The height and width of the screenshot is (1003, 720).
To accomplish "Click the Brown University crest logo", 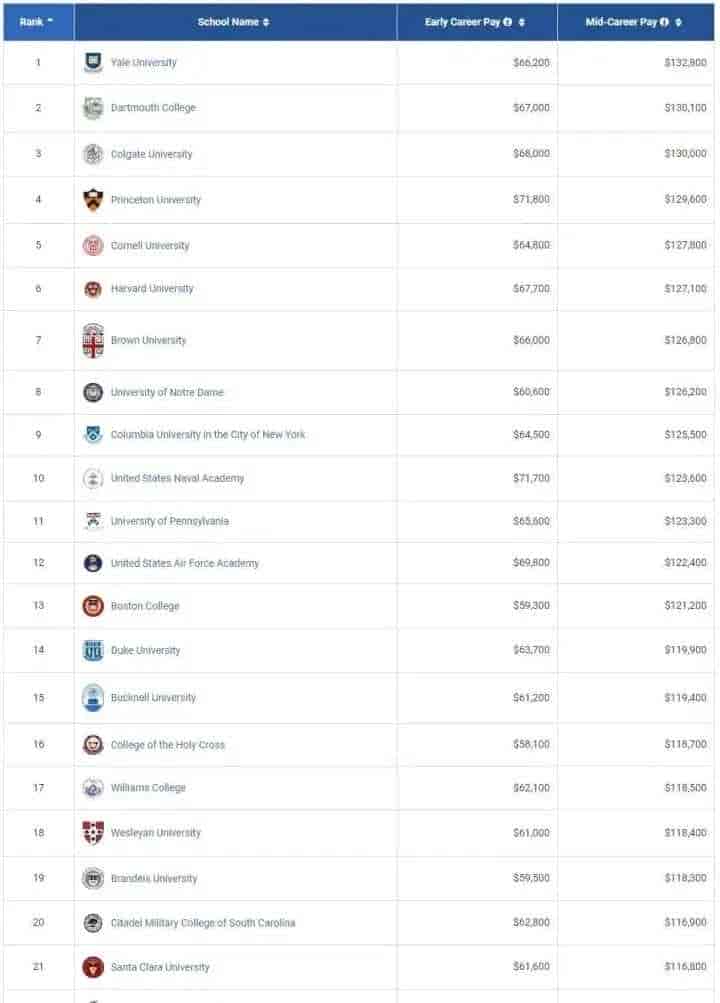I will pos(93,340).
